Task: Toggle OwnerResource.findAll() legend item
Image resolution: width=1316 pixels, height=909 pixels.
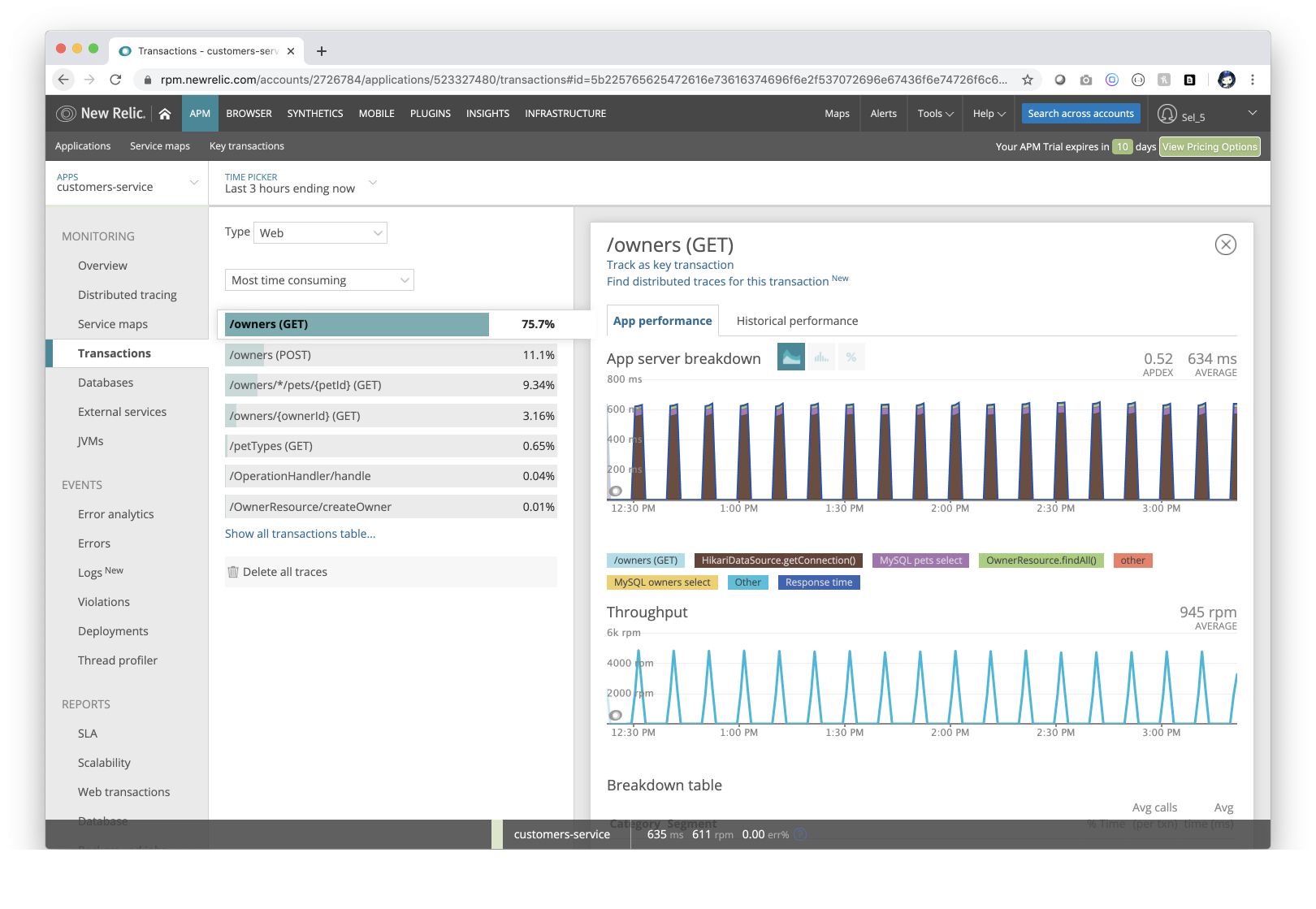Action: (x=1041, y=561)
